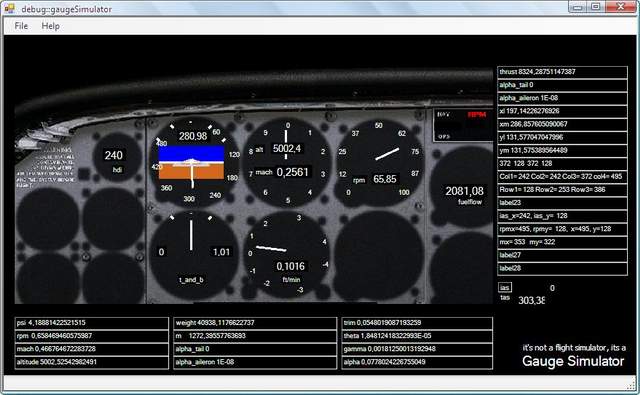Viewport: 640px width, 395px height.
Task: Select the ias label box
Action: (x=505, y=288)
